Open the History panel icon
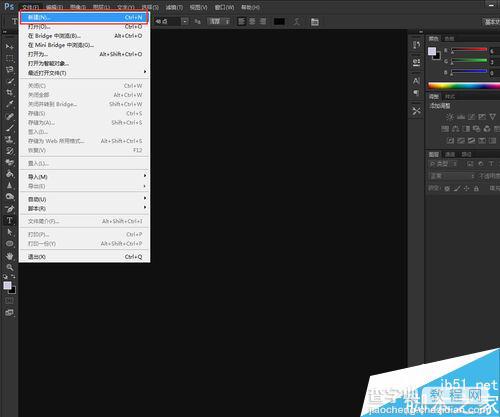The height and width of the screenshot is (417, 500). [416, 44]
